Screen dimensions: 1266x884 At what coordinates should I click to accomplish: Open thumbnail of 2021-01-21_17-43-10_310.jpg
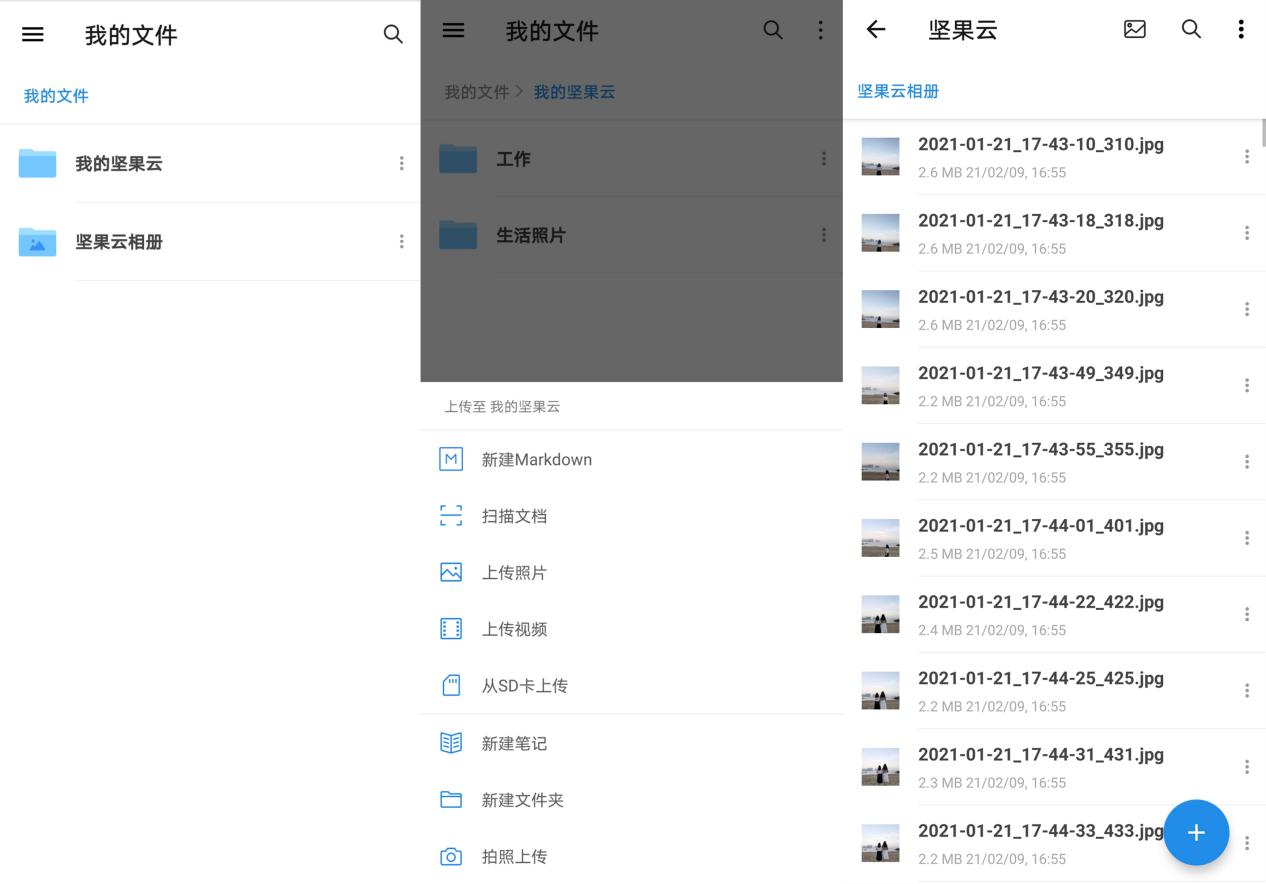880,157
